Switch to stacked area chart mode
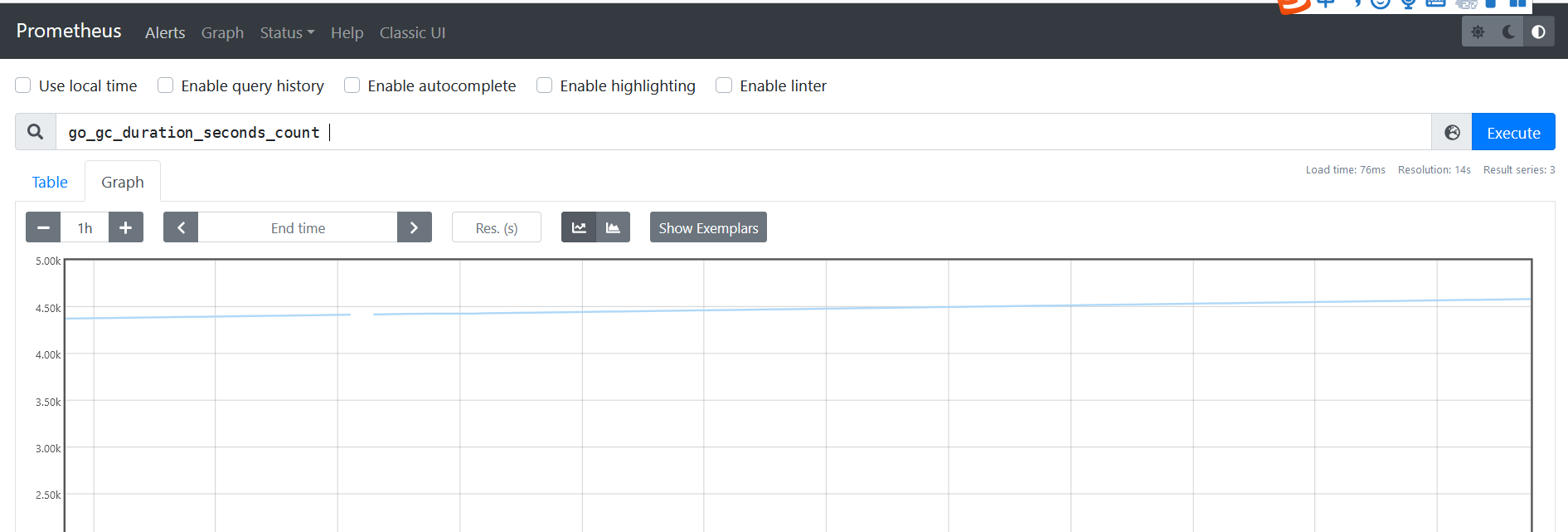Image resolution: width=1568 pixels, height=532 pixels. click(613, 227)
